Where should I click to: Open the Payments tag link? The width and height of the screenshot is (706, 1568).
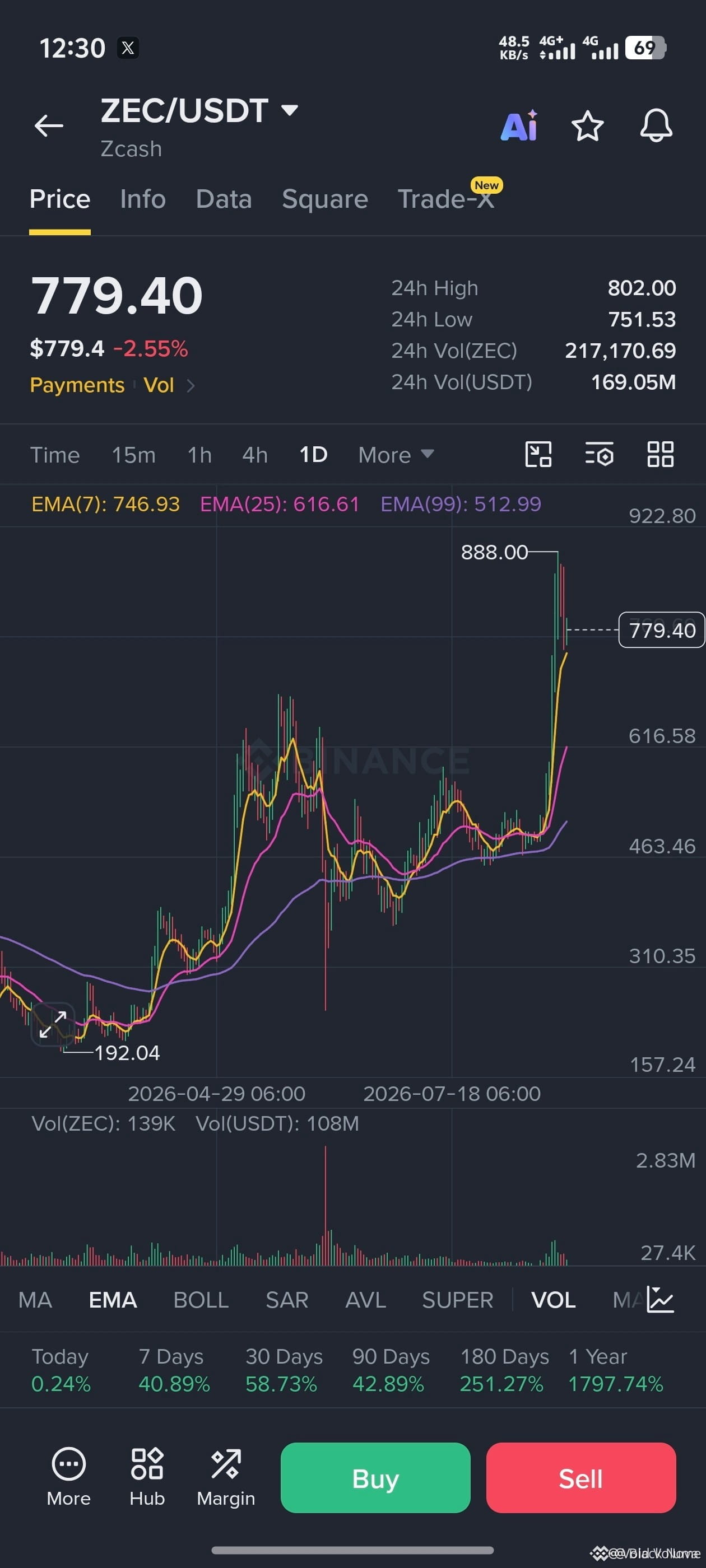77,385
